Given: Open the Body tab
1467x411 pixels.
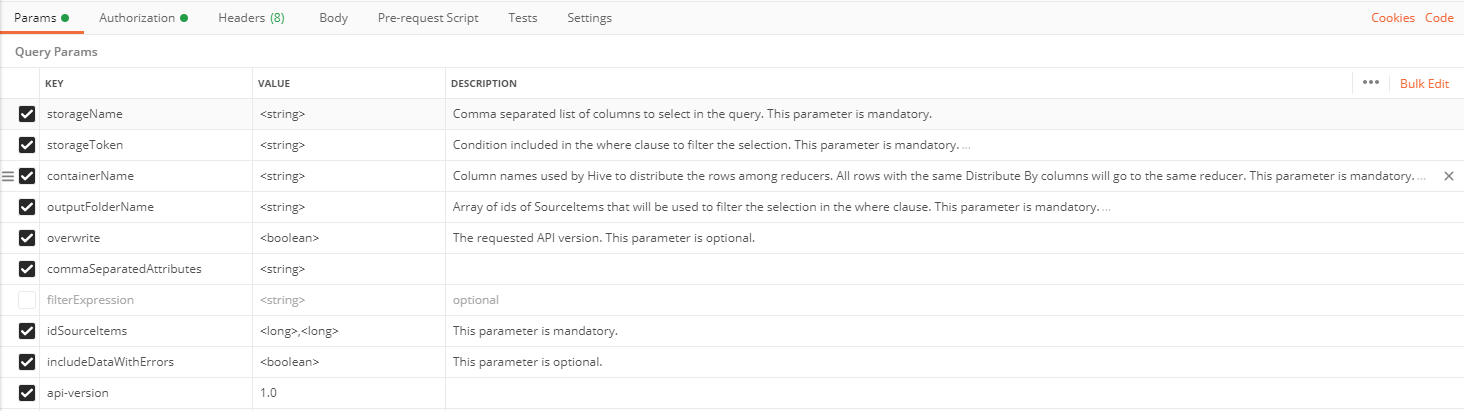Looking at the screenshot, I should (x=333, y=18).
